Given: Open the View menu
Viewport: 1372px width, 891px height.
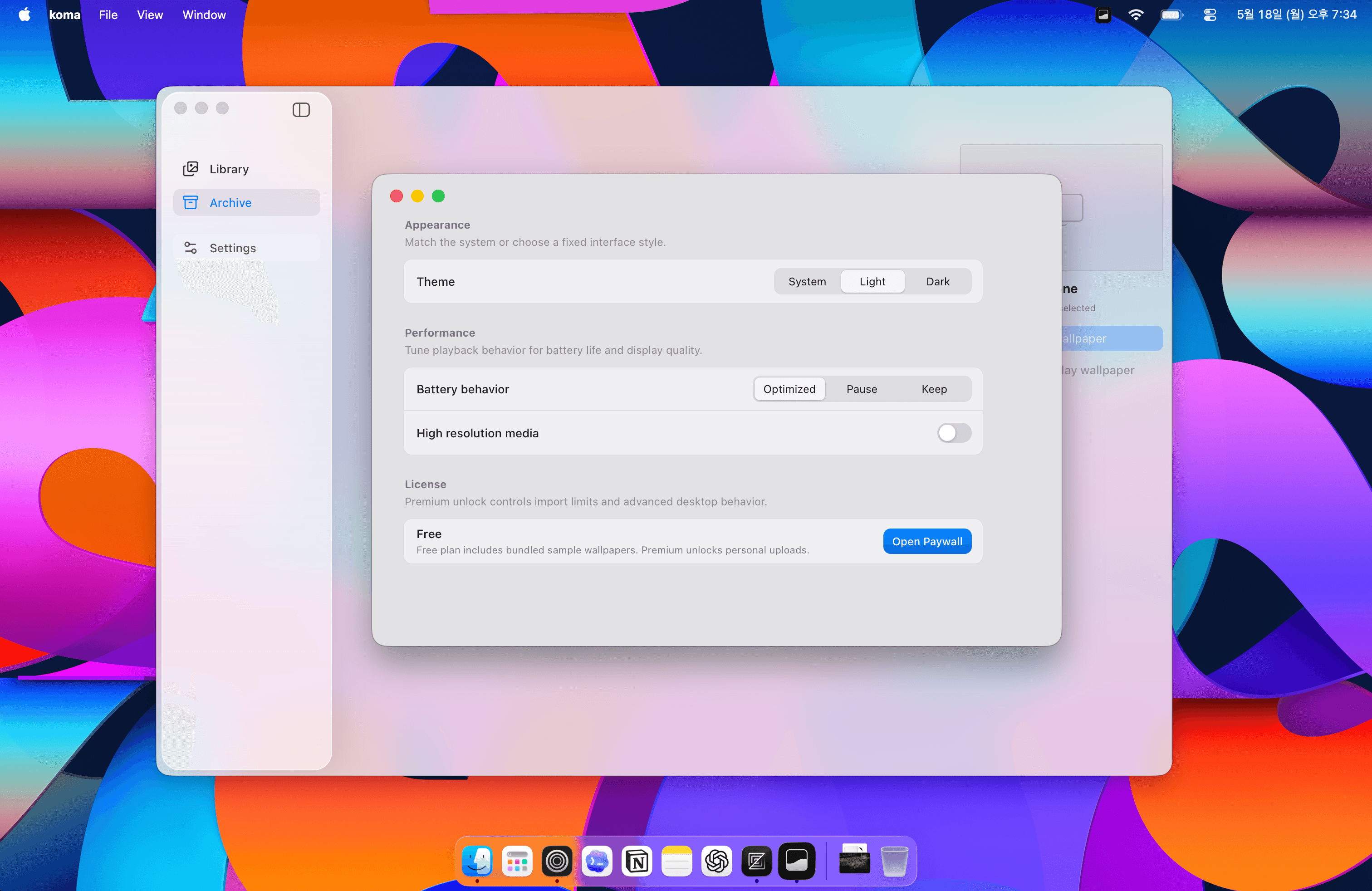Looking at the screenshot, I should [150, 15].
